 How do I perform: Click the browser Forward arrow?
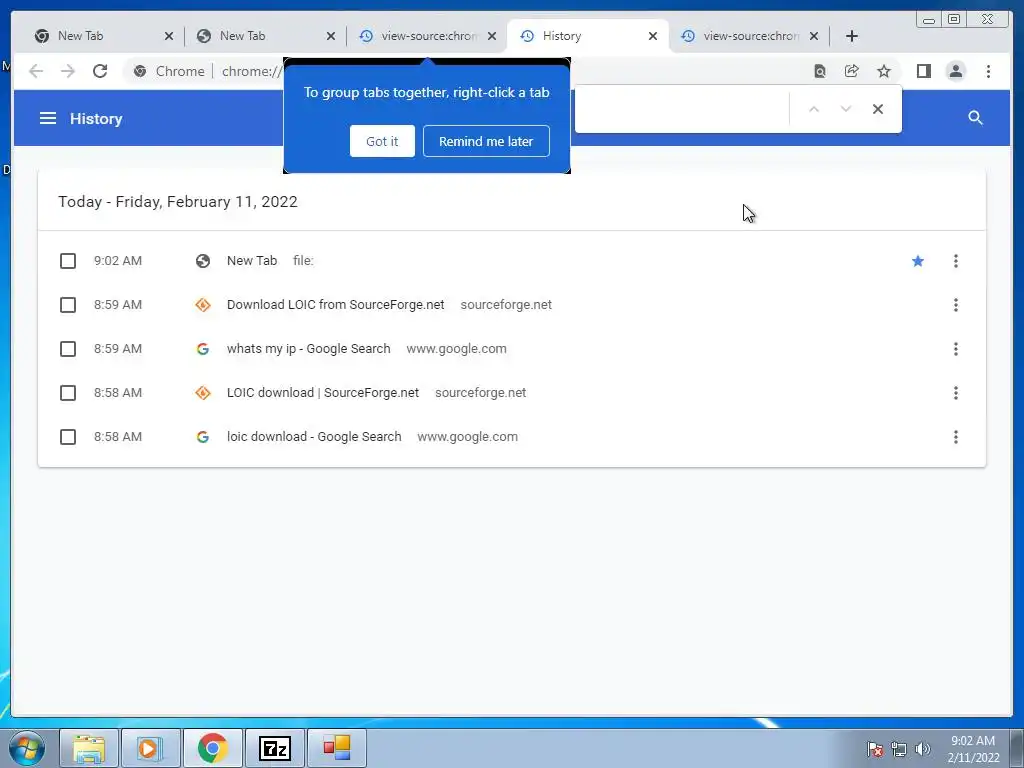pyautogui.click(x=68, y=71)
